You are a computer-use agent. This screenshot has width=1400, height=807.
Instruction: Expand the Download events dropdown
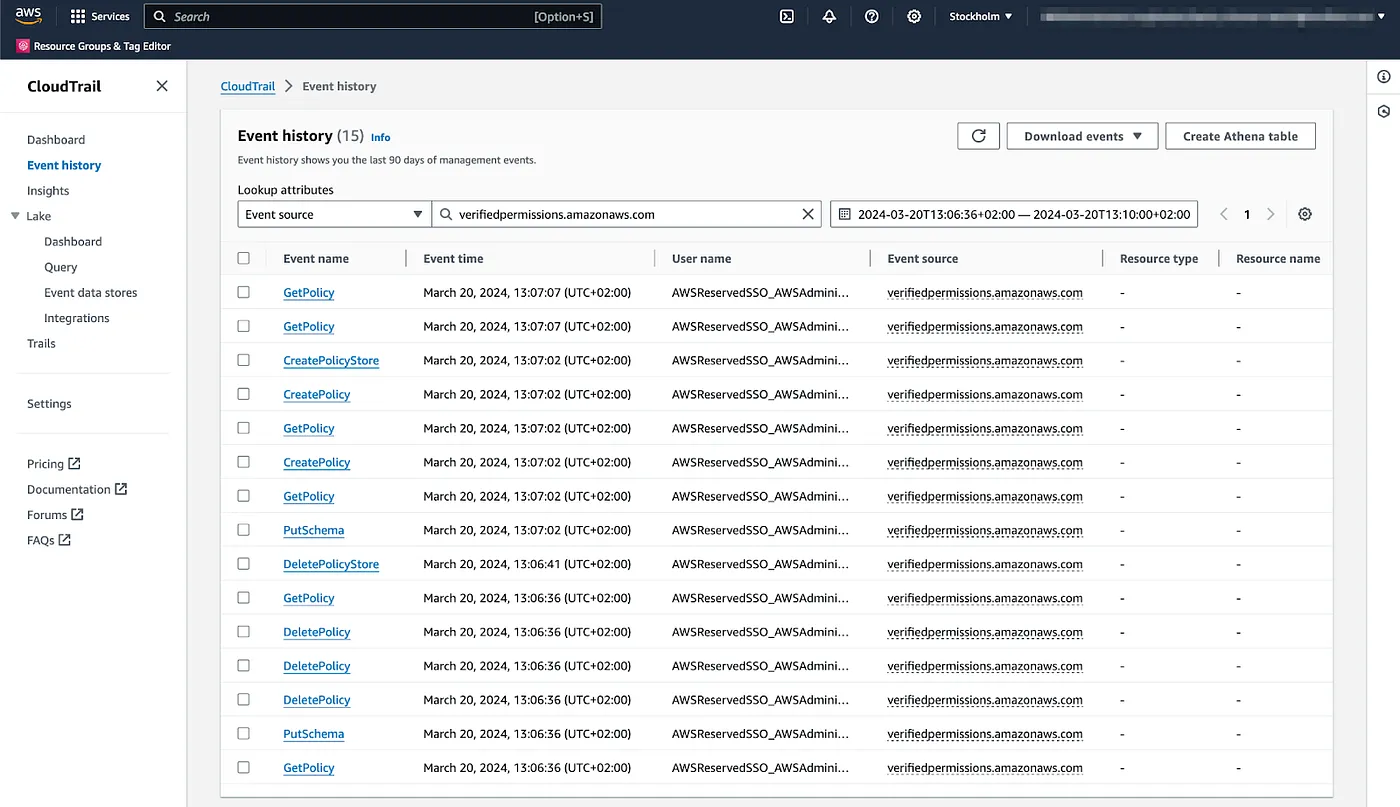pos(1082,136)
